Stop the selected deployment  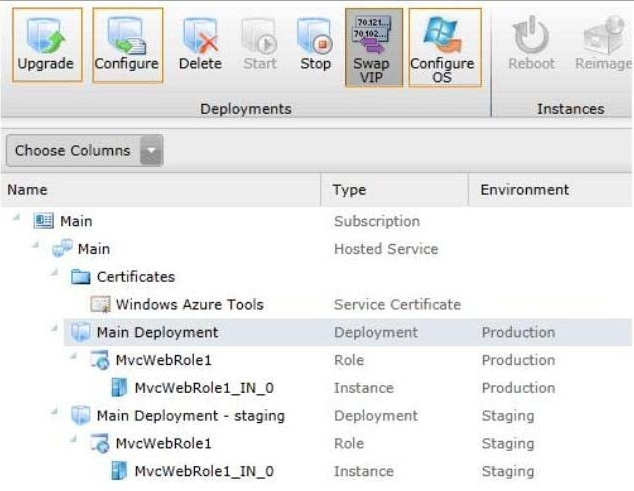[316, 44]
